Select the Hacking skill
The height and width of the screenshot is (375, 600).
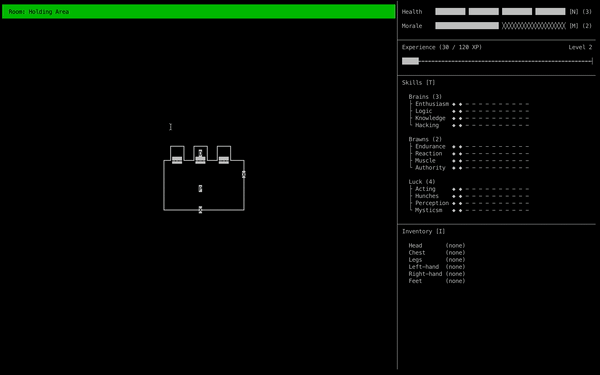pos(427,125)
